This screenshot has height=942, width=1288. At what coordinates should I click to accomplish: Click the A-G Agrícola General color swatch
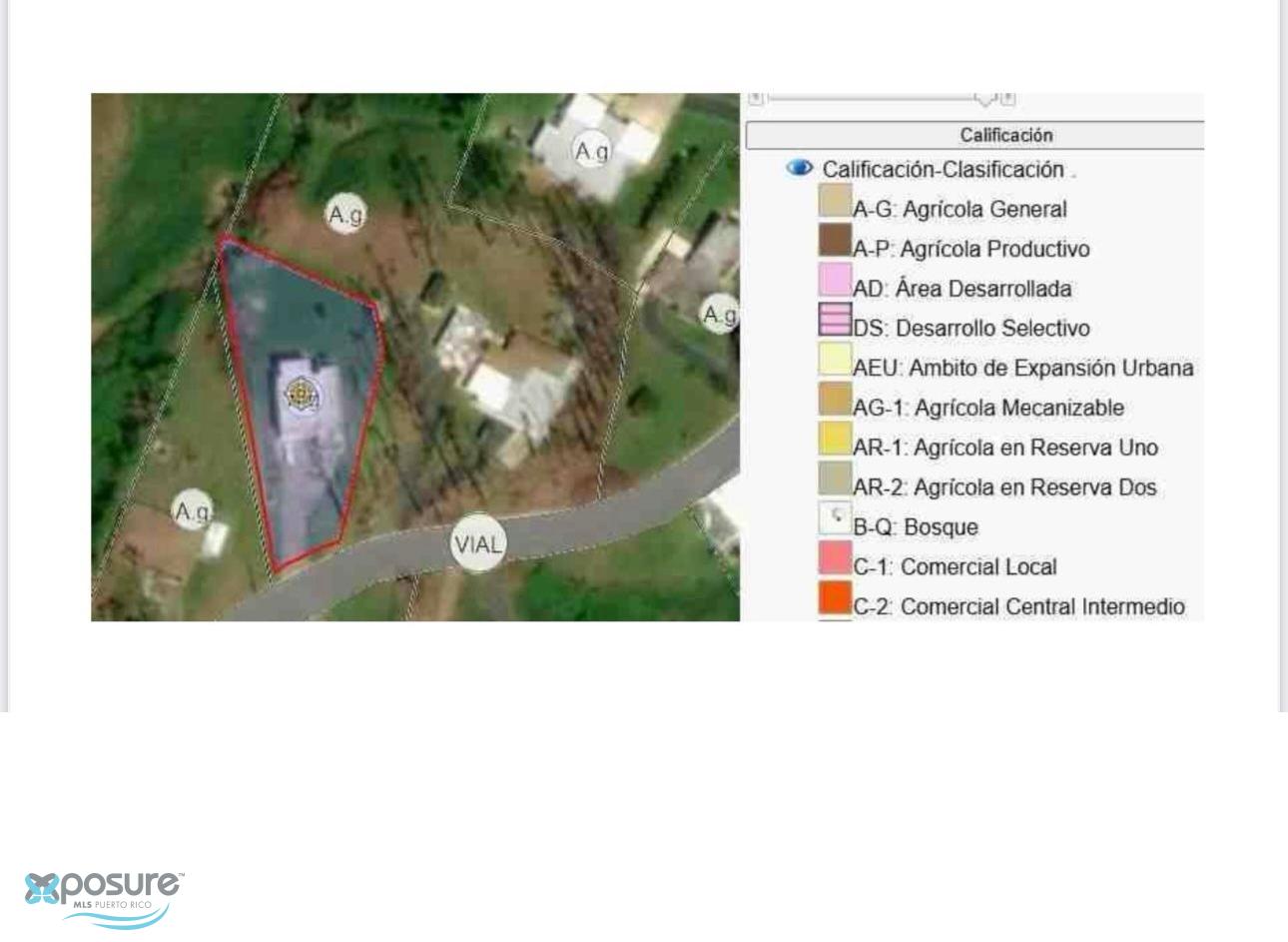tap(835, 200)
